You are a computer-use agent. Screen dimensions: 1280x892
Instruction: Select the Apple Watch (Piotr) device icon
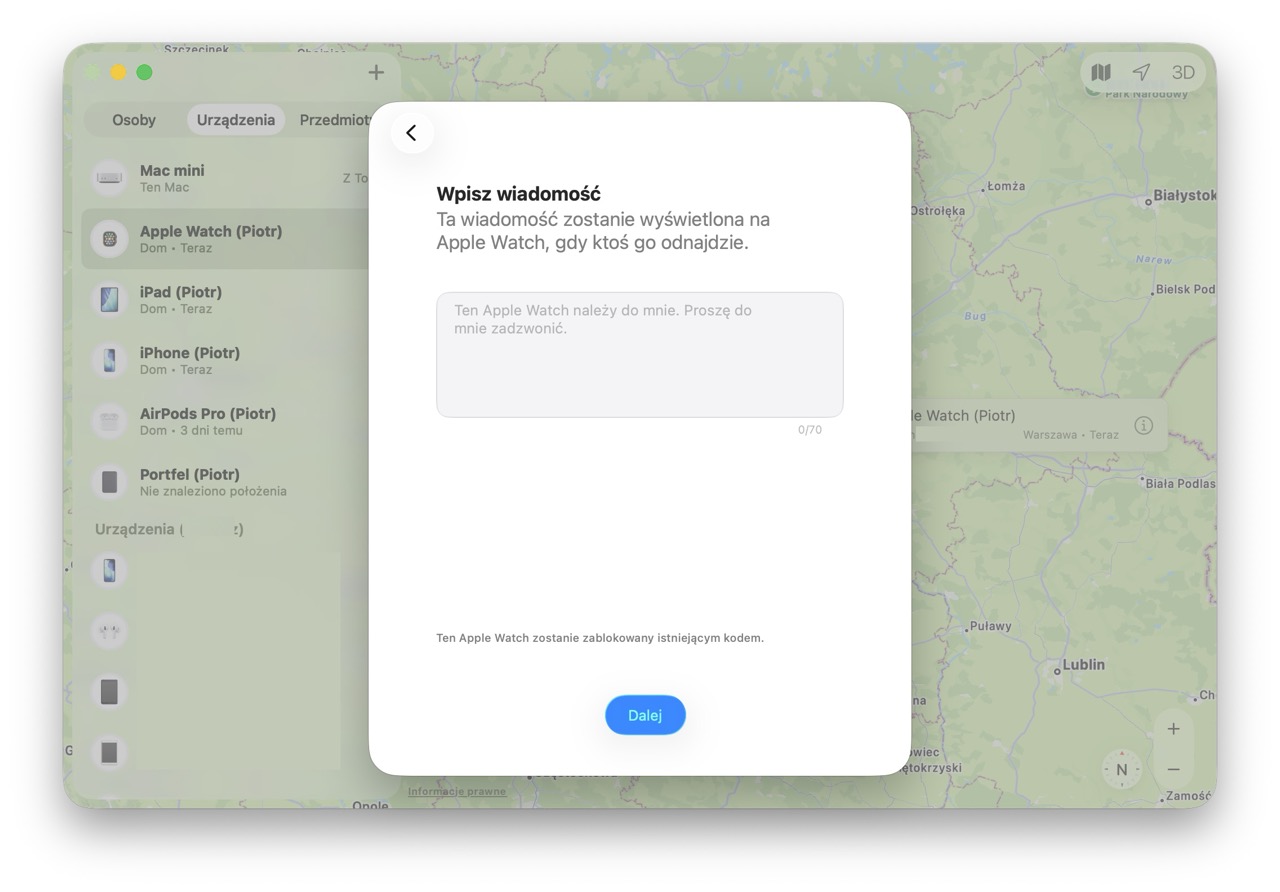109,239
